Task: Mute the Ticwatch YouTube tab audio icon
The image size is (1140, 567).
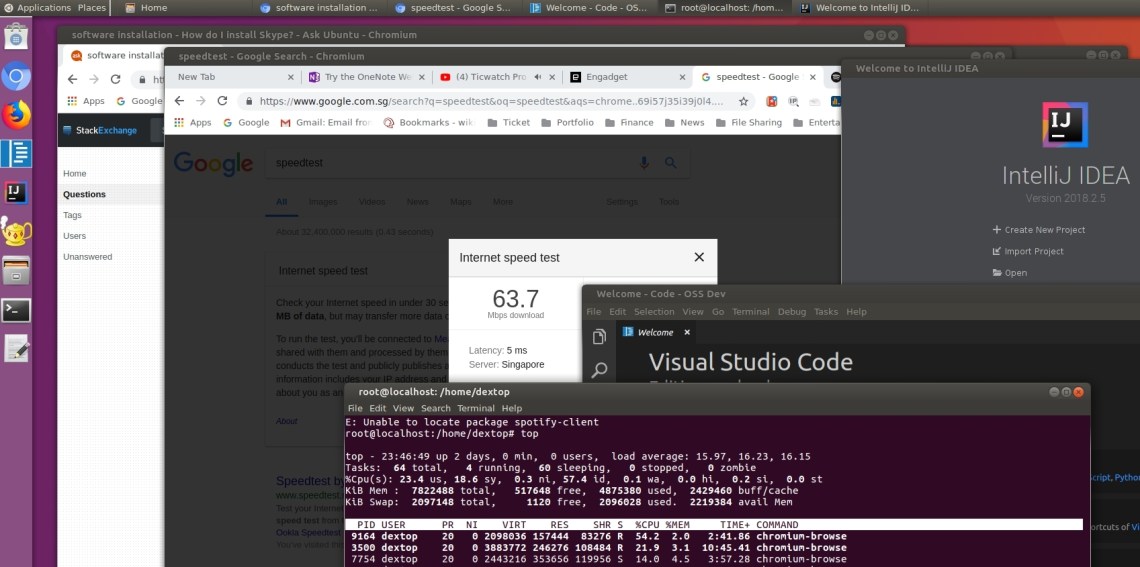Action: tap(539, 77)
